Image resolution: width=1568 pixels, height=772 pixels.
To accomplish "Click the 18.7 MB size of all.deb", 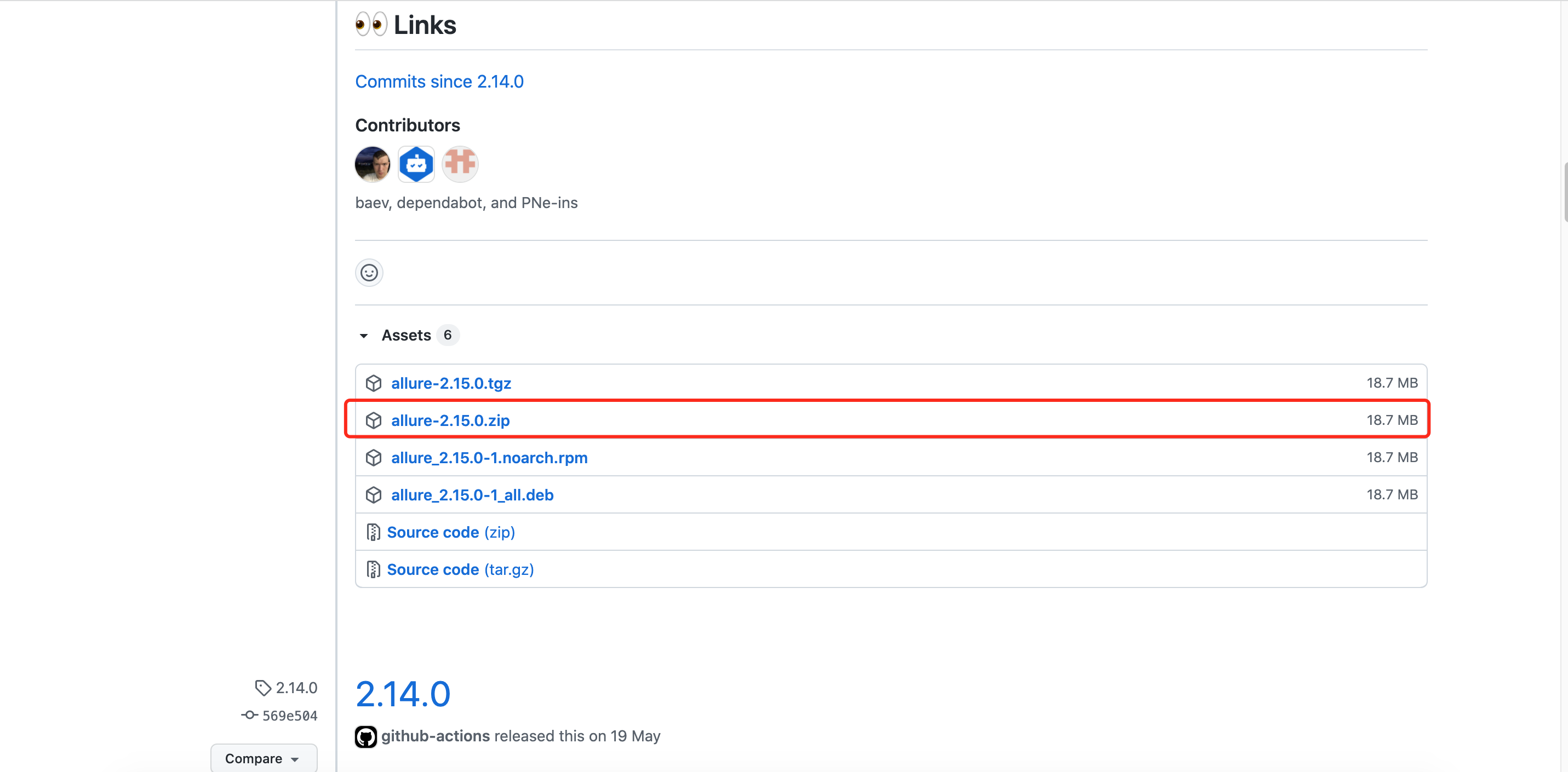I will point(1392,494).
